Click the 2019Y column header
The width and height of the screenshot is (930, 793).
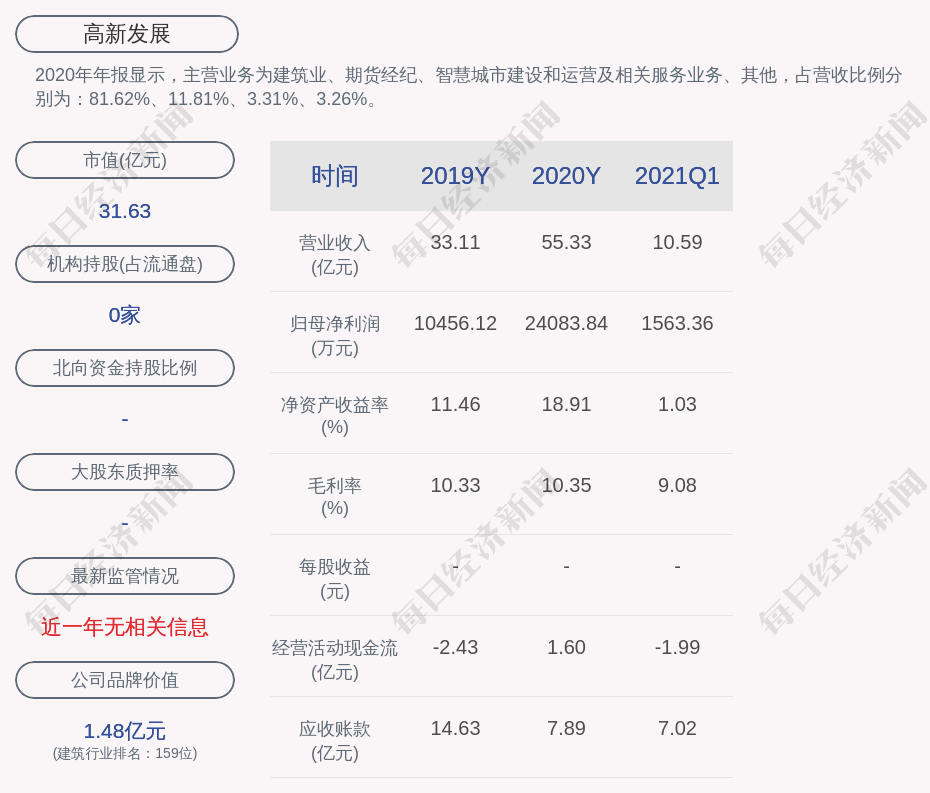pos(456,176)
